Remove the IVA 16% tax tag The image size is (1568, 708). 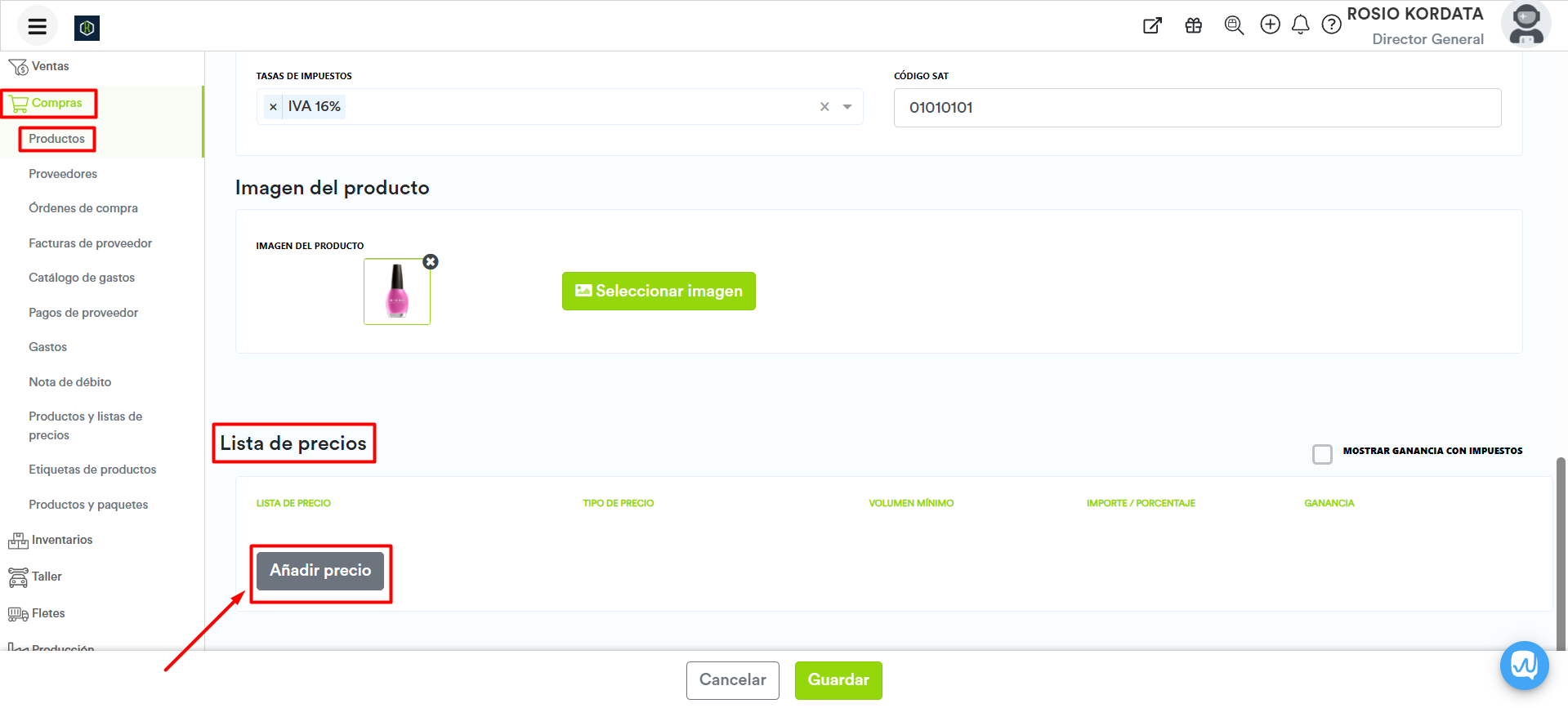click(273, 107)
